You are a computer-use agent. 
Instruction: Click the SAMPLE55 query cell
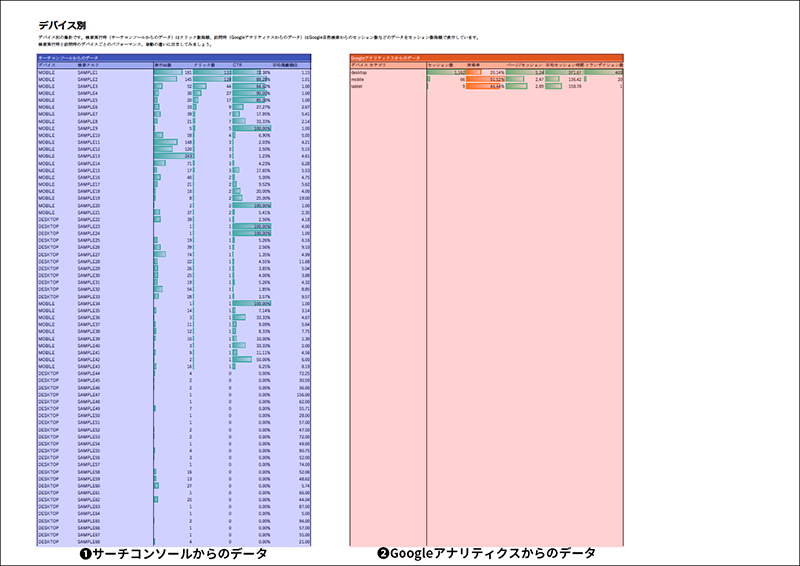(x=89, y=451)
